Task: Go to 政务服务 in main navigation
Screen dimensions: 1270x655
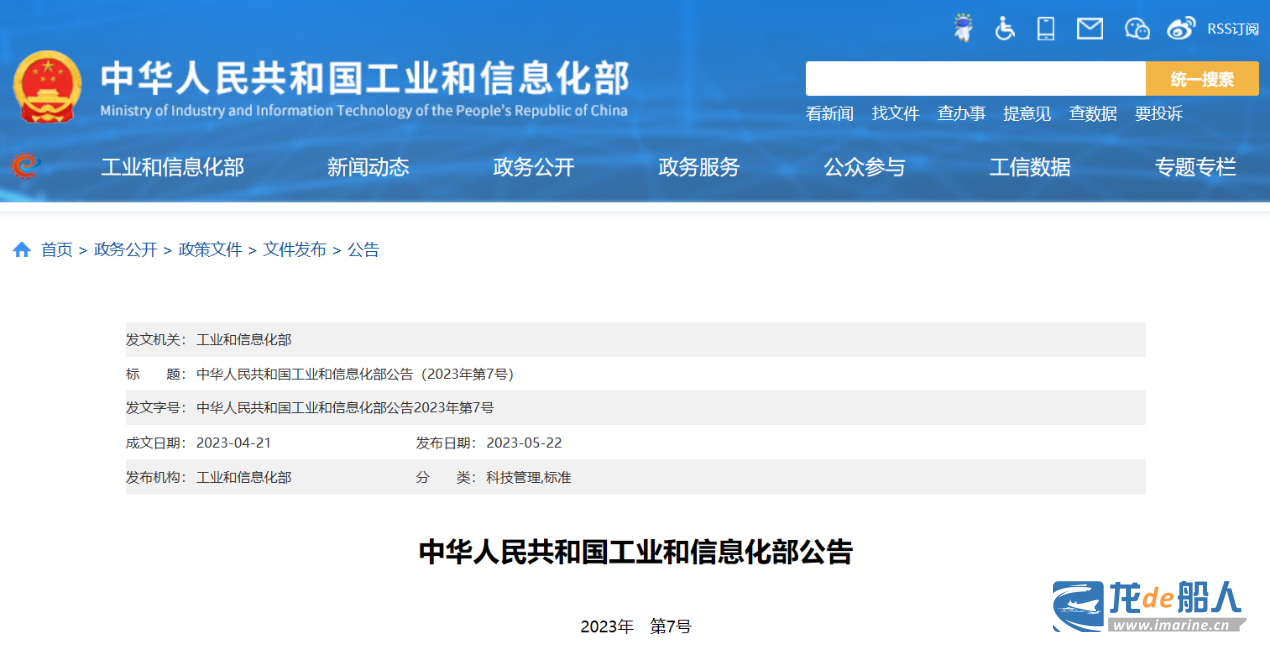Action: tap(699, 167)
